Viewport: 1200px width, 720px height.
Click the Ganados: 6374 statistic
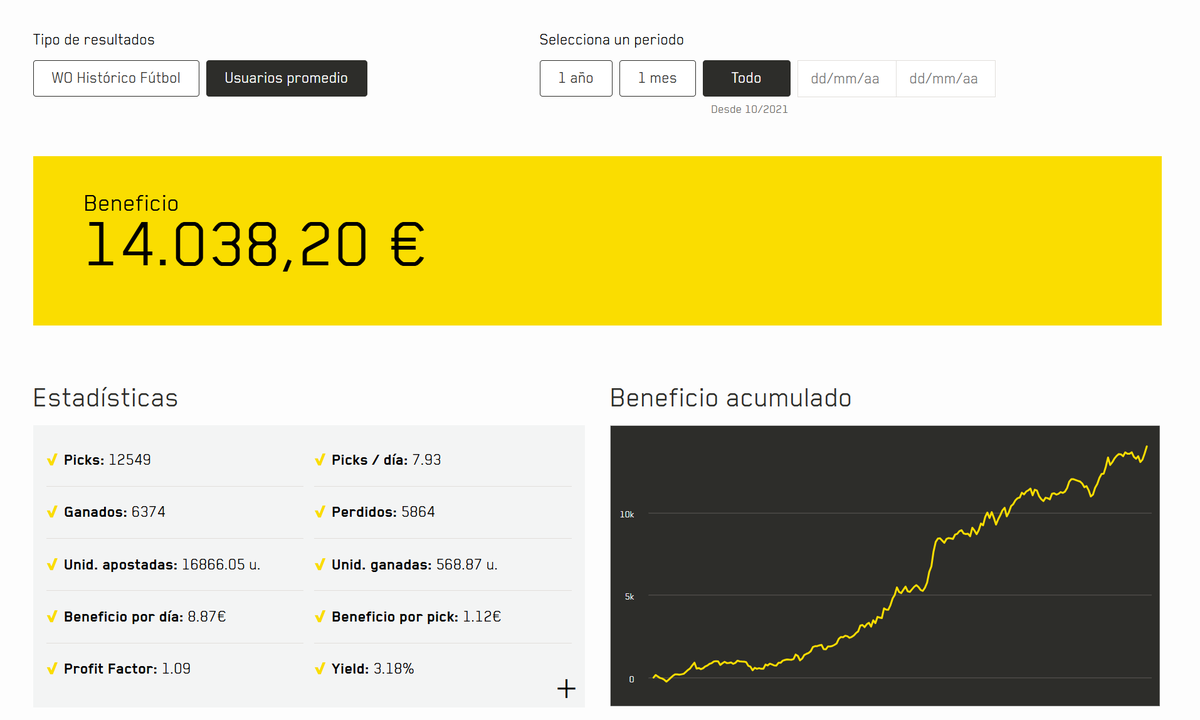click(x=114, y=512)
